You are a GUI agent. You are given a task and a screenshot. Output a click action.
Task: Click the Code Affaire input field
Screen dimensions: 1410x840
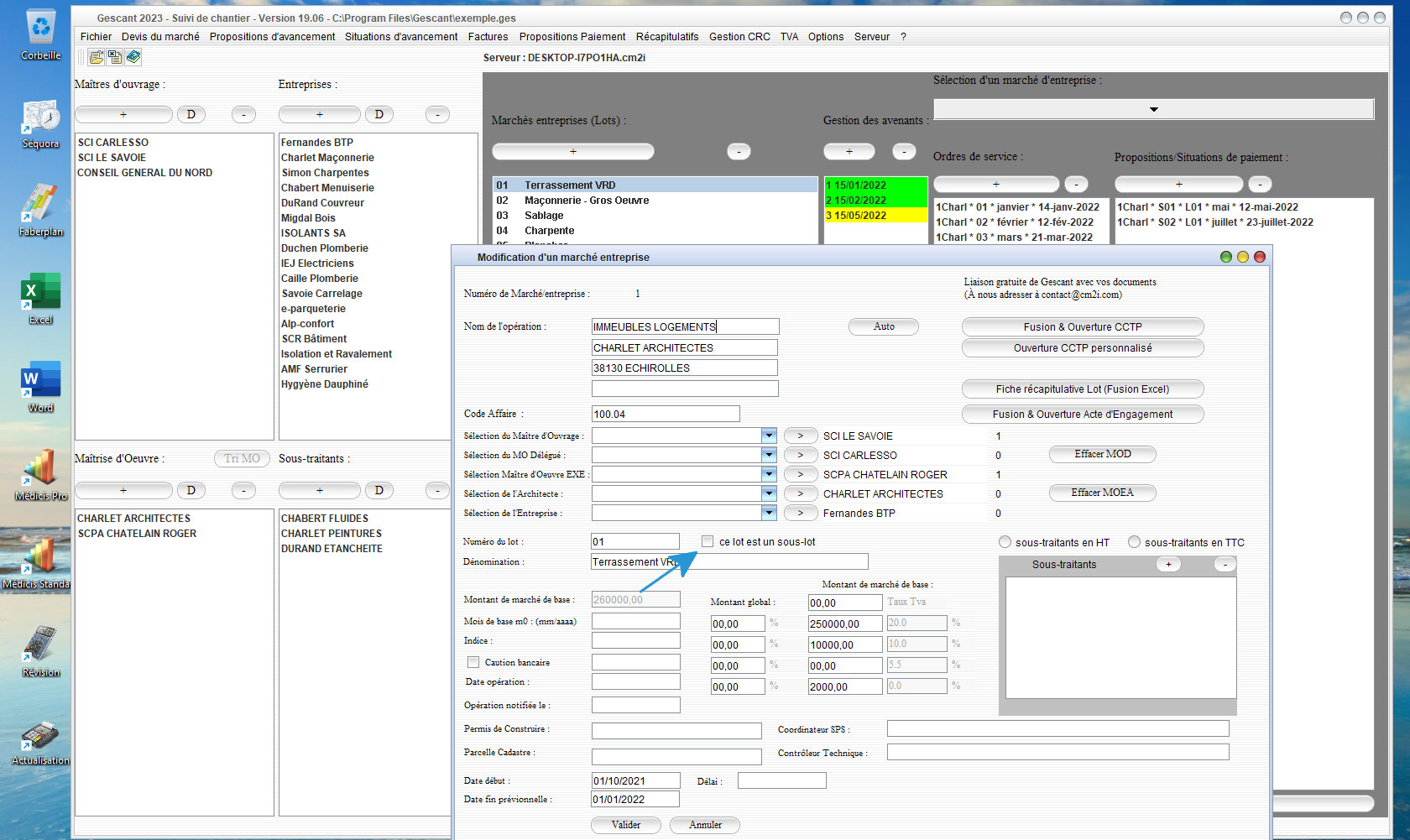pos(666,414)
